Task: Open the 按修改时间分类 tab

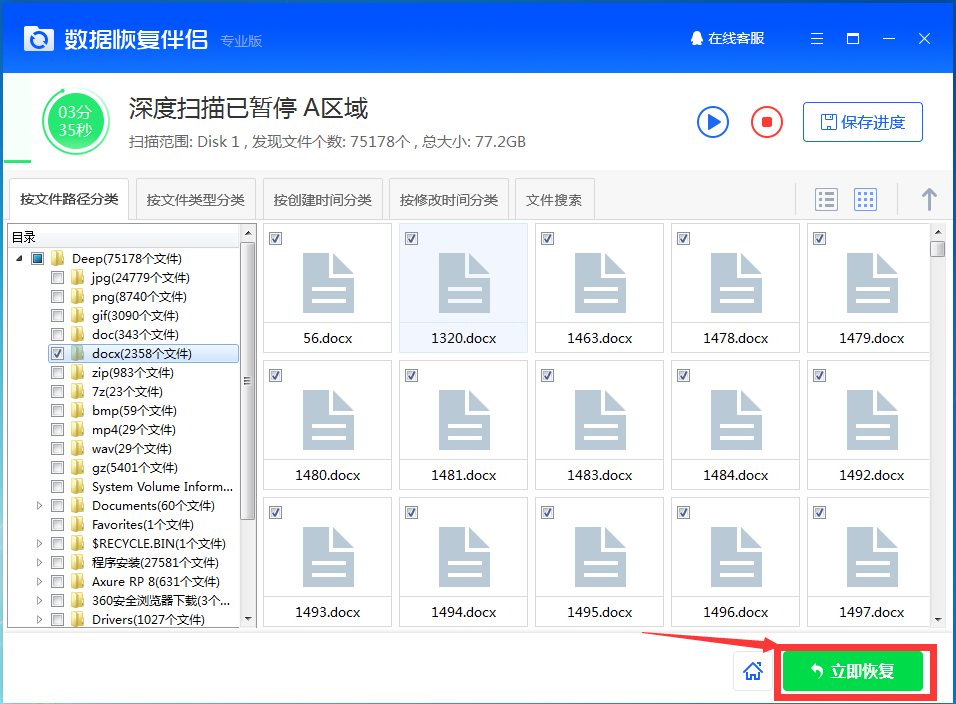Action: click(x=449, y=200)
